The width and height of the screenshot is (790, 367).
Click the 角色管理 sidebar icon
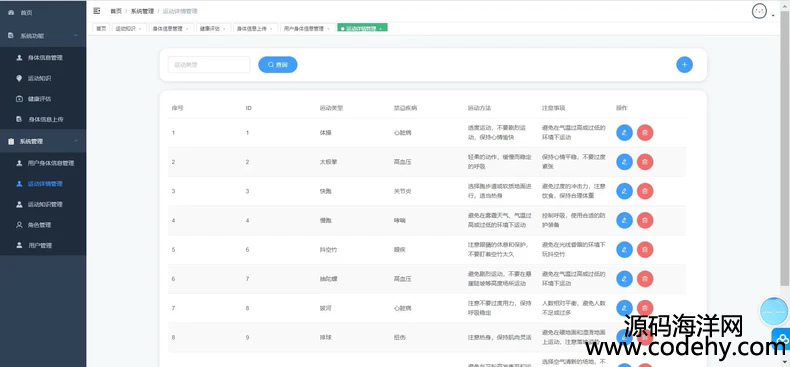19,225
